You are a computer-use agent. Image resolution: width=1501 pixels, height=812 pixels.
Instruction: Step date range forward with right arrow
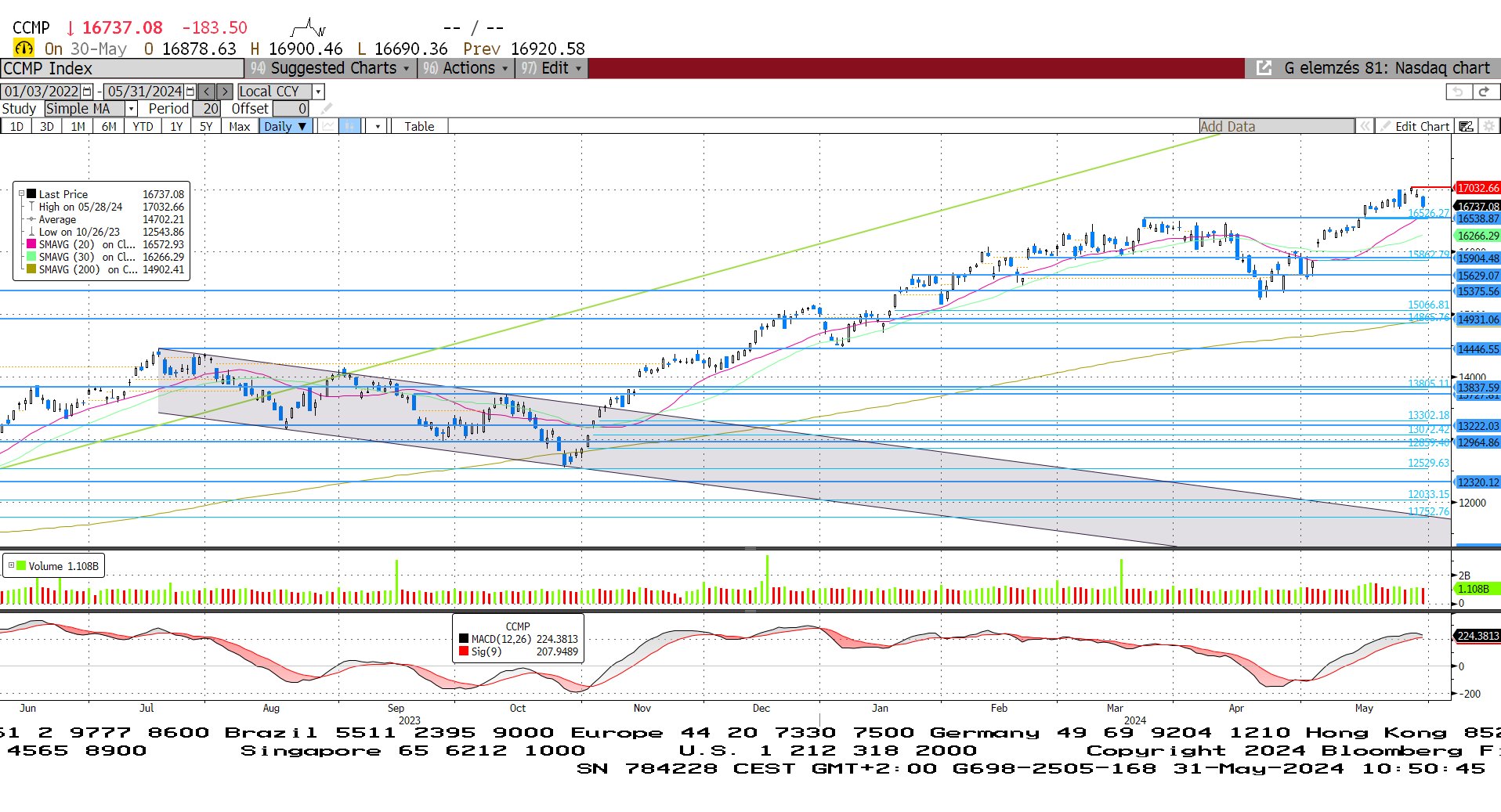coord(224,92)
